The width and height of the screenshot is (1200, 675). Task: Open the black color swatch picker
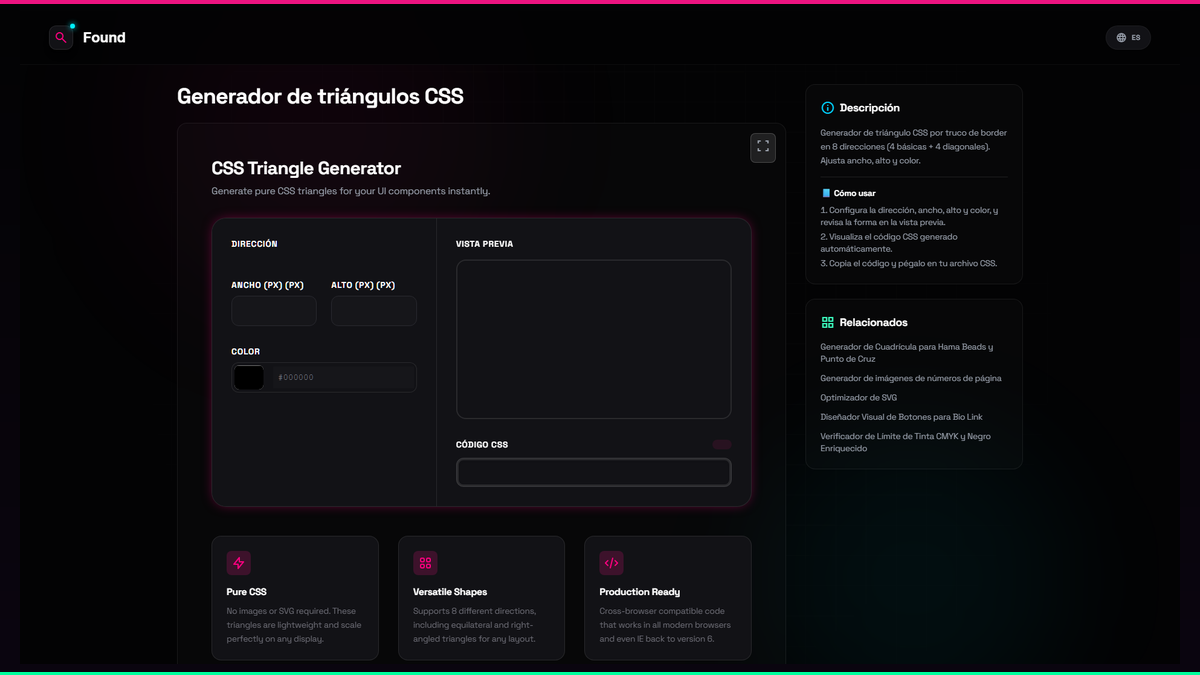coord(249,377)
